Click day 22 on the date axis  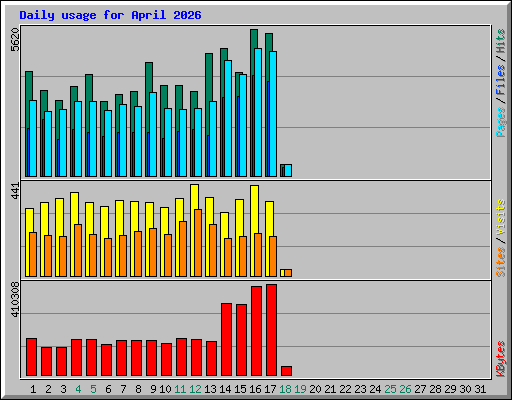(x=345, y=389)
